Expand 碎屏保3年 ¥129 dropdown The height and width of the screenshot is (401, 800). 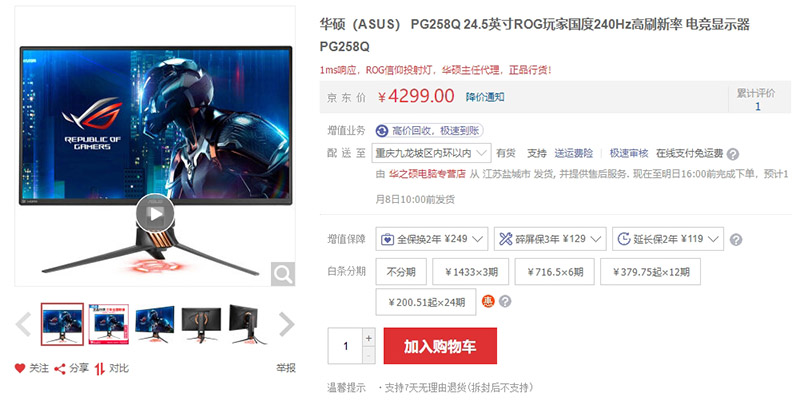(550, 239)
